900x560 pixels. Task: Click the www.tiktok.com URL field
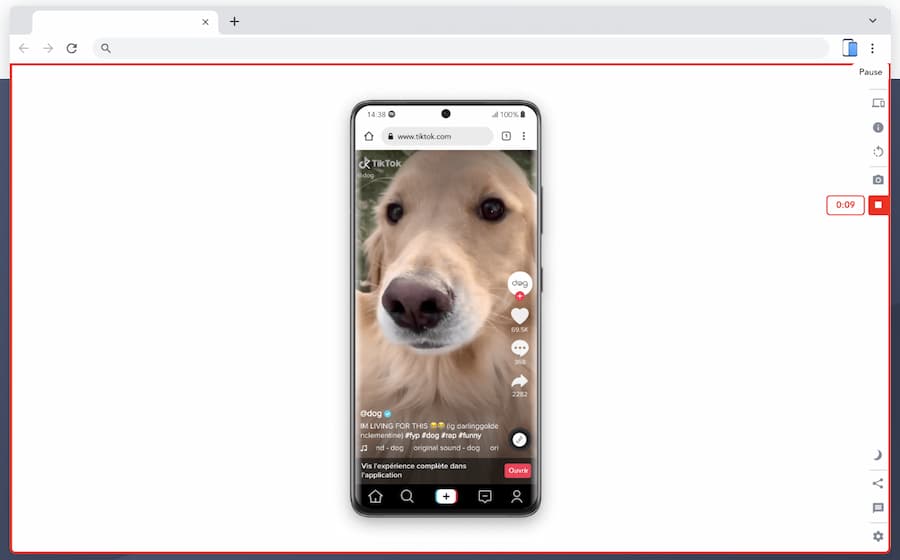437,136
